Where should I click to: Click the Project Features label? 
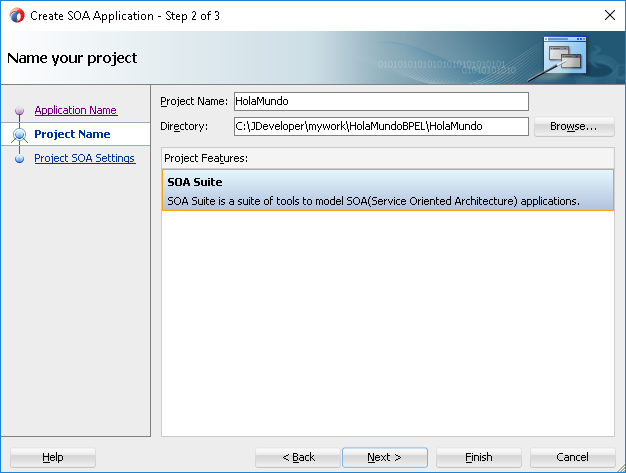[206, 158]
